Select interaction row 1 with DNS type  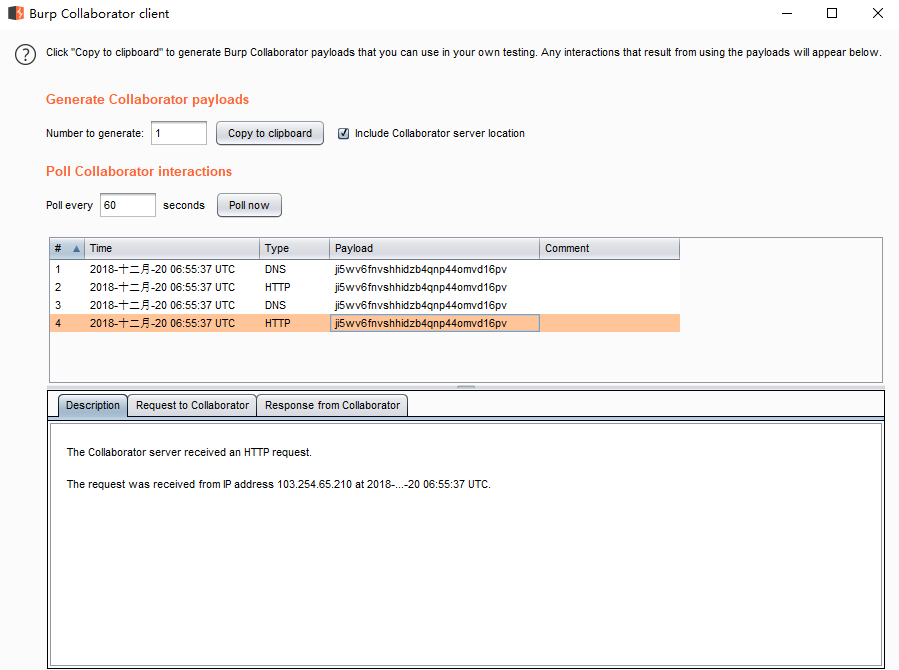(365, 269)
